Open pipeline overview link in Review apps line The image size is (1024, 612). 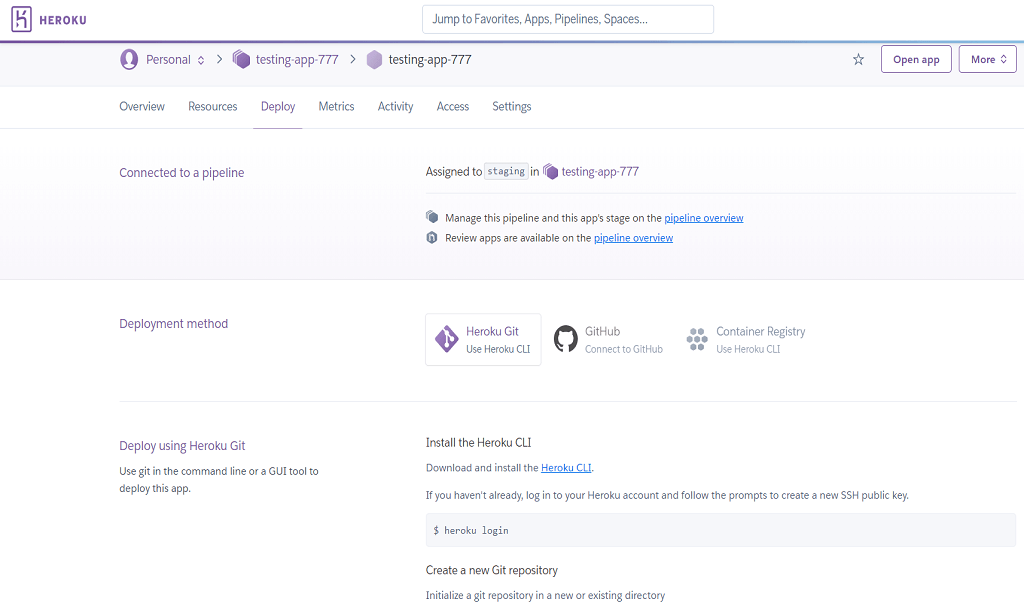point(633,238)
